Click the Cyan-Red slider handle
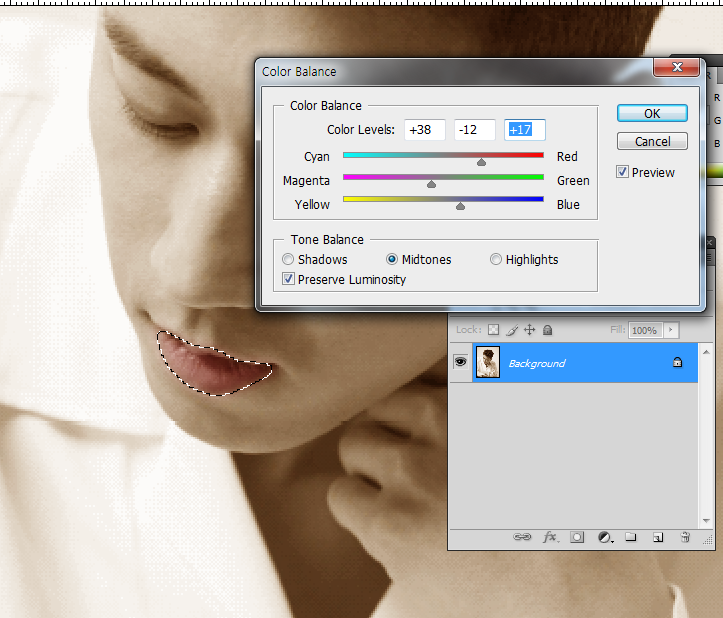 coord(481,162)
